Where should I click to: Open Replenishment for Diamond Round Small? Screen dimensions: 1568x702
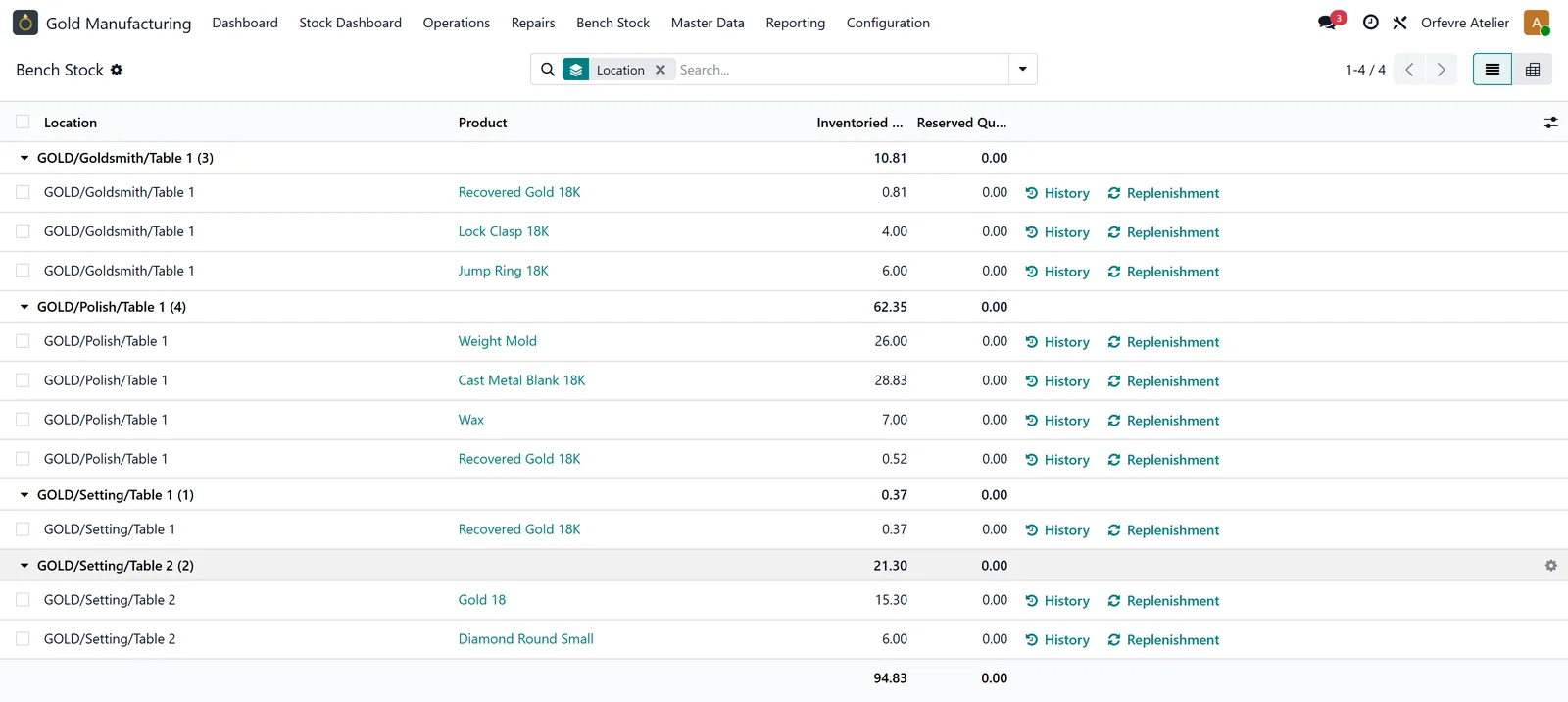coord(1163,640)
